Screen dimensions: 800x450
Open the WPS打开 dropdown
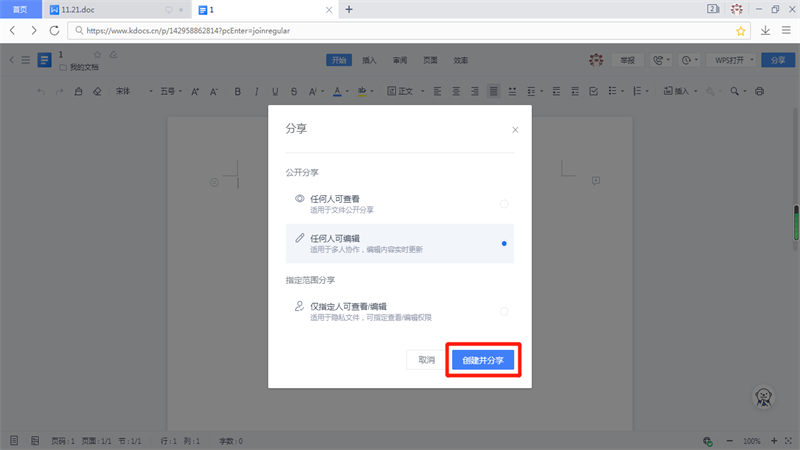(x=734, y=60)
